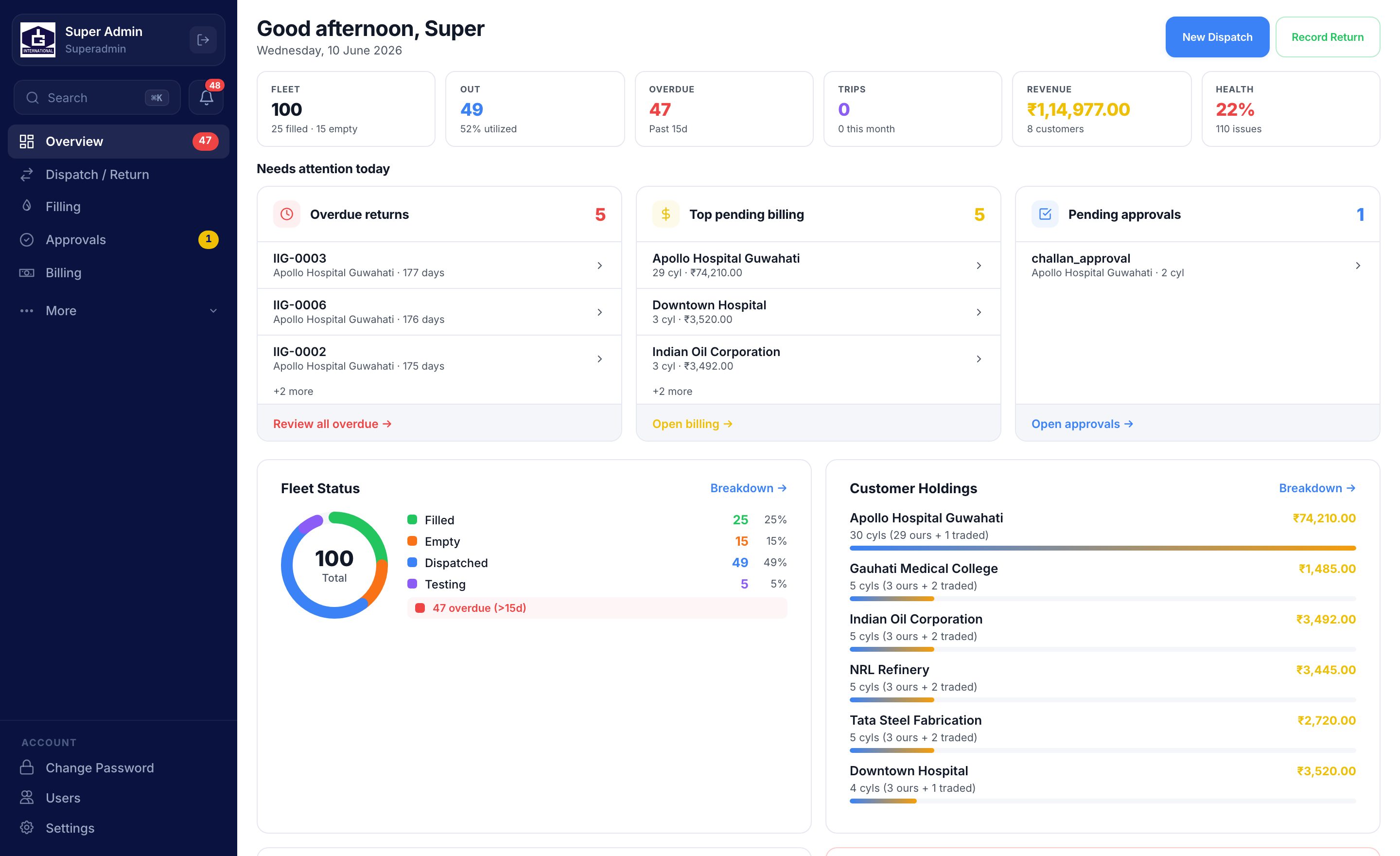Screen dimensions: 1400x856
Task: Click the Dispatch / Return arrows icon
Action: coord(27,175)
